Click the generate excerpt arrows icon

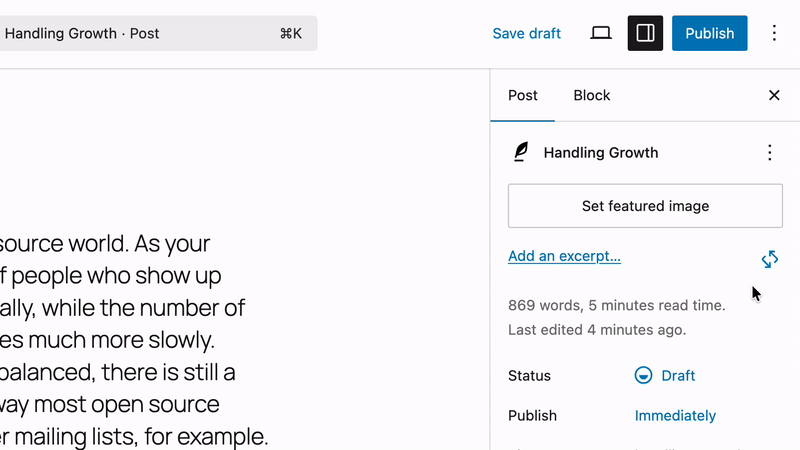(769, 259)
